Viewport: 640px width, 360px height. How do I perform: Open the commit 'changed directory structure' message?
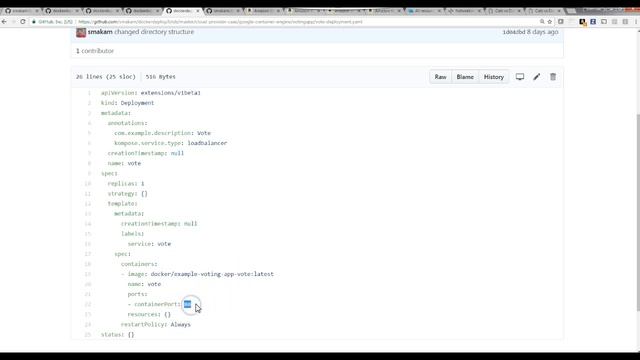pos(154,32)
